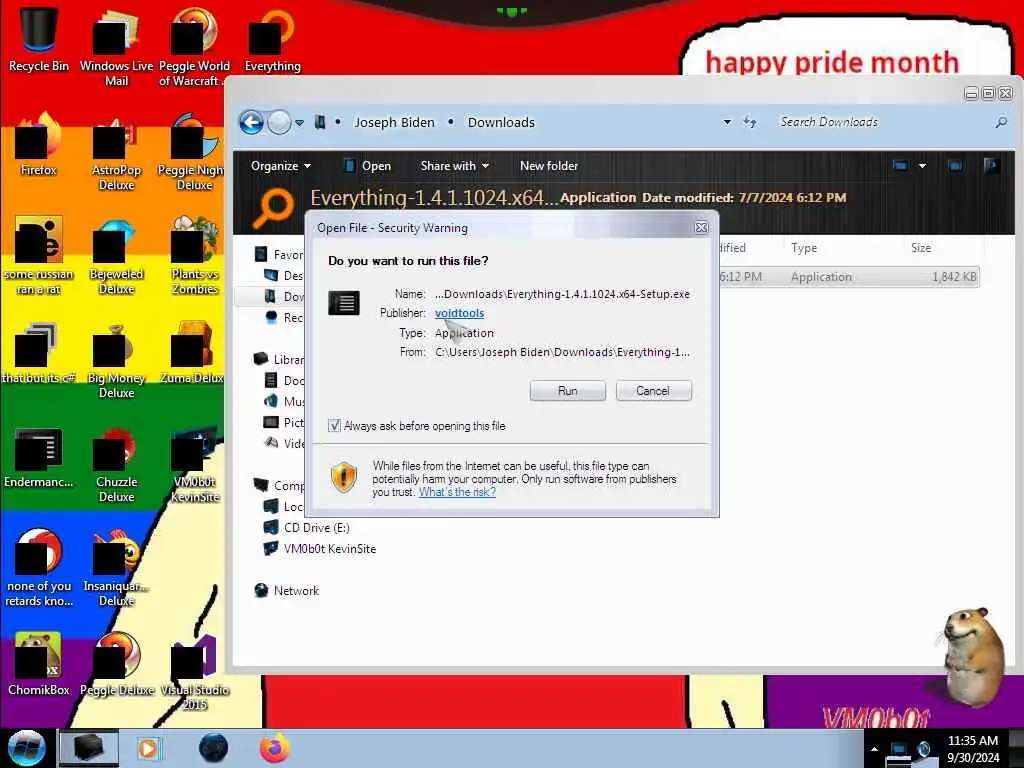The width and height of the screenshot is (1024, 768).
Task: Click the Explorer back arrow button
Action: pyautogui.click(x=251, y=122)
